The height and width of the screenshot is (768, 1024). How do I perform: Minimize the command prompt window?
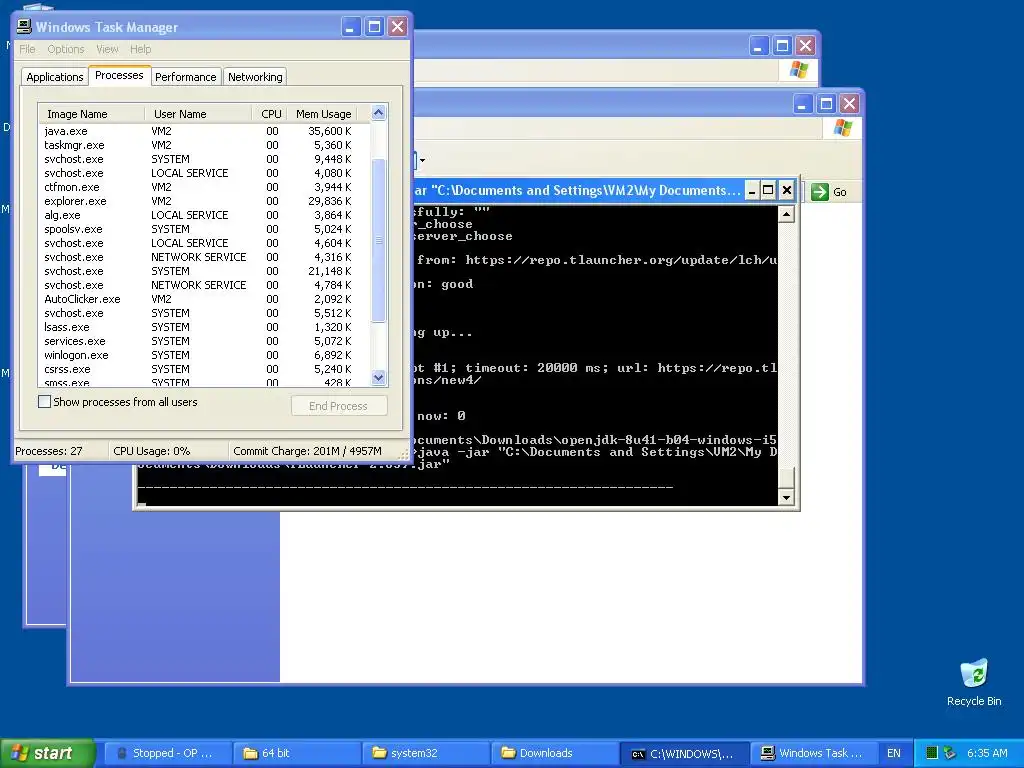[x=752, y=190]
